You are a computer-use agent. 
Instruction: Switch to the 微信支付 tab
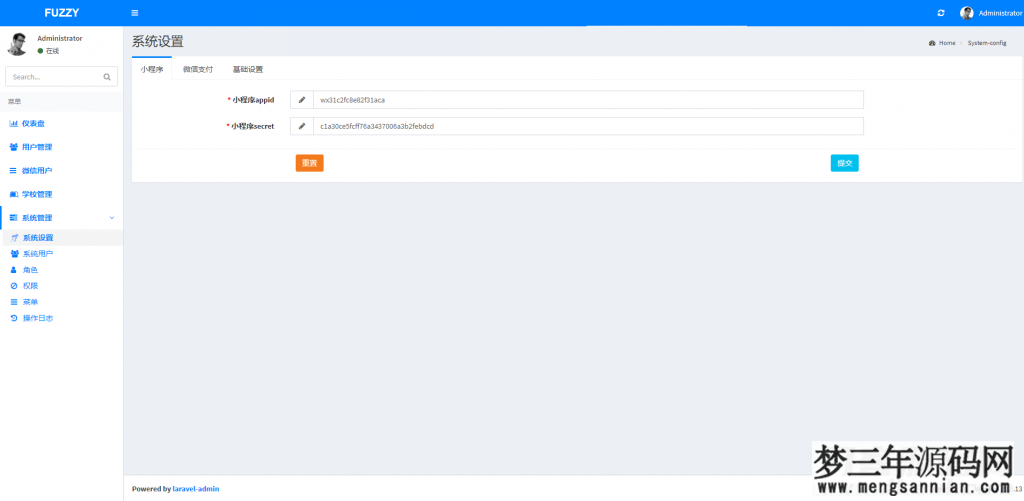(x=197, y=70)
